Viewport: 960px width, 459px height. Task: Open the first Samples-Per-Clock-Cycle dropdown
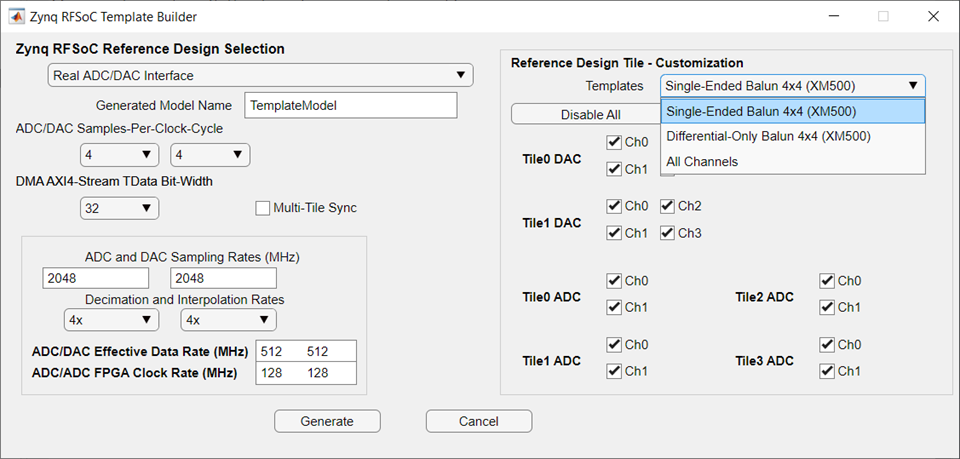pyautogui.click(x=119, y=154)
